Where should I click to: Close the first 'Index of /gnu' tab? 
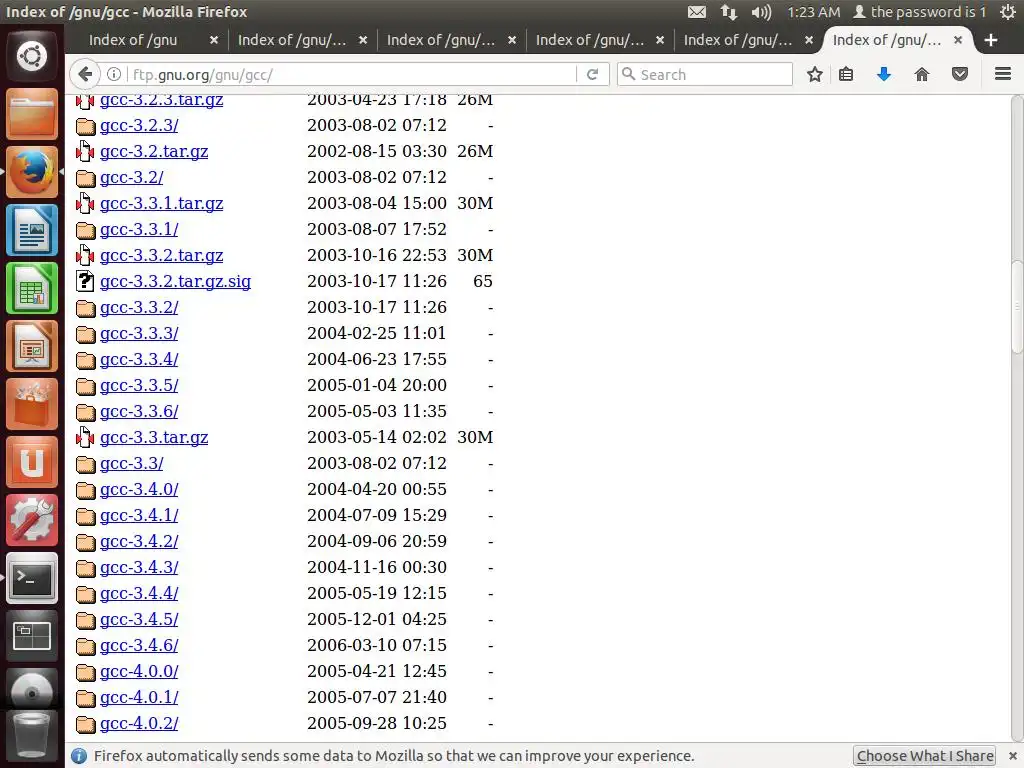click(x=214, y=40)
